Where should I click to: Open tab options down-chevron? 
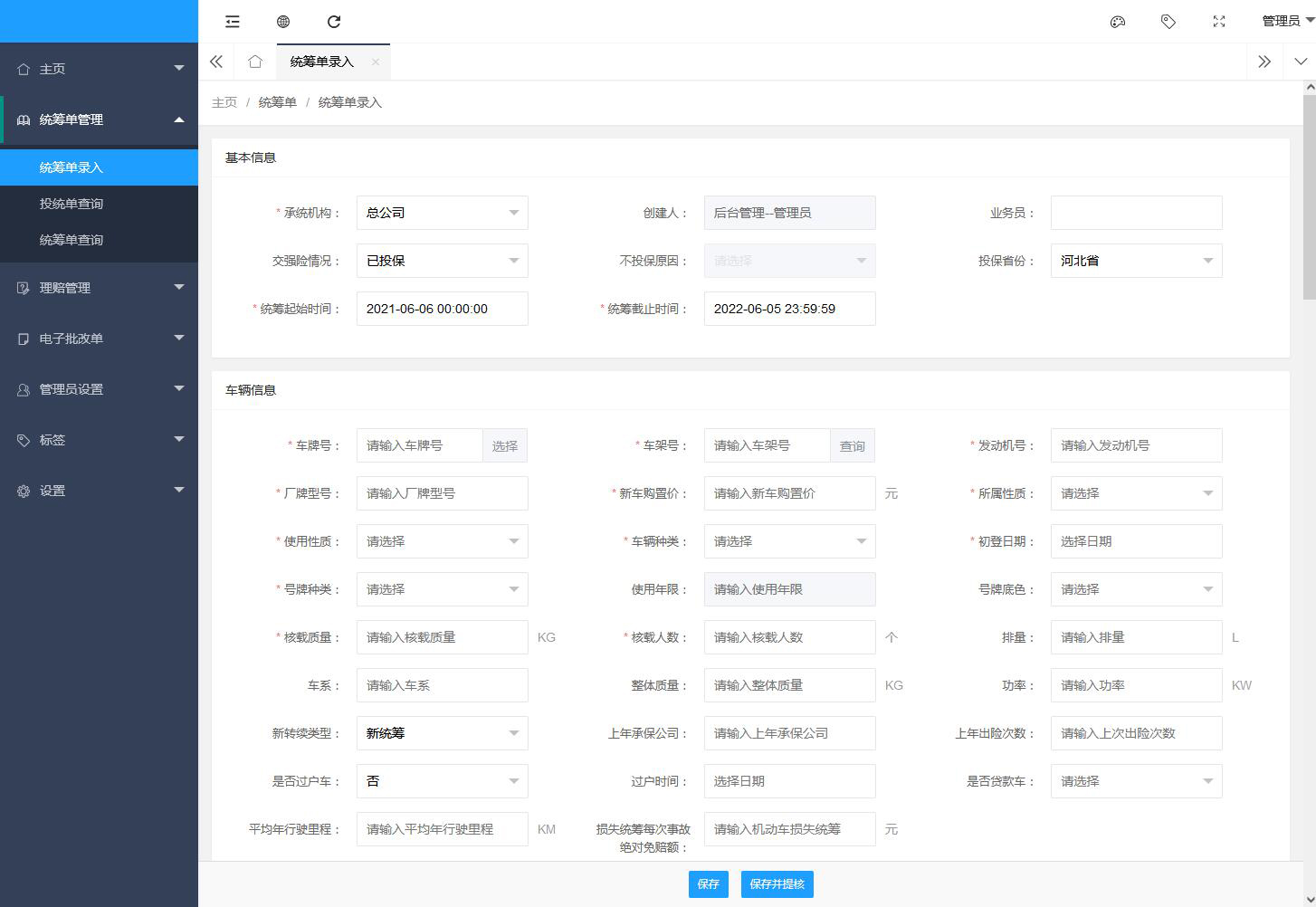(x=1301, y=62)
